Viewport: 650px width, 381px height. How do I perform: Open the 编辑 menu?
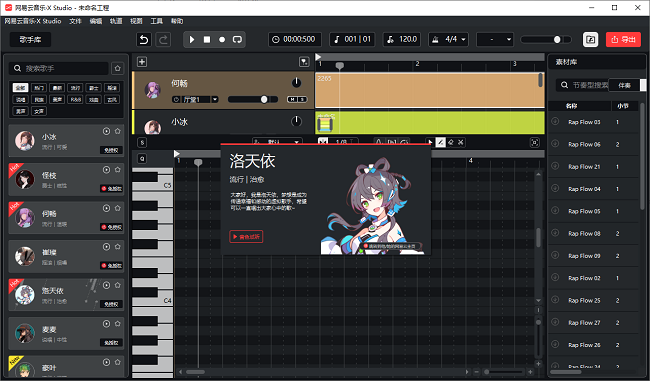[x=96, y=21]
